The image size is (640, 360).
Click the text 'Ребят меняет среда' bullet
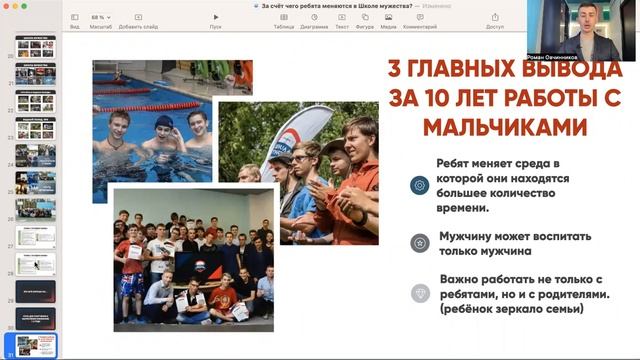pyautogui.click(x=502, y=185)
